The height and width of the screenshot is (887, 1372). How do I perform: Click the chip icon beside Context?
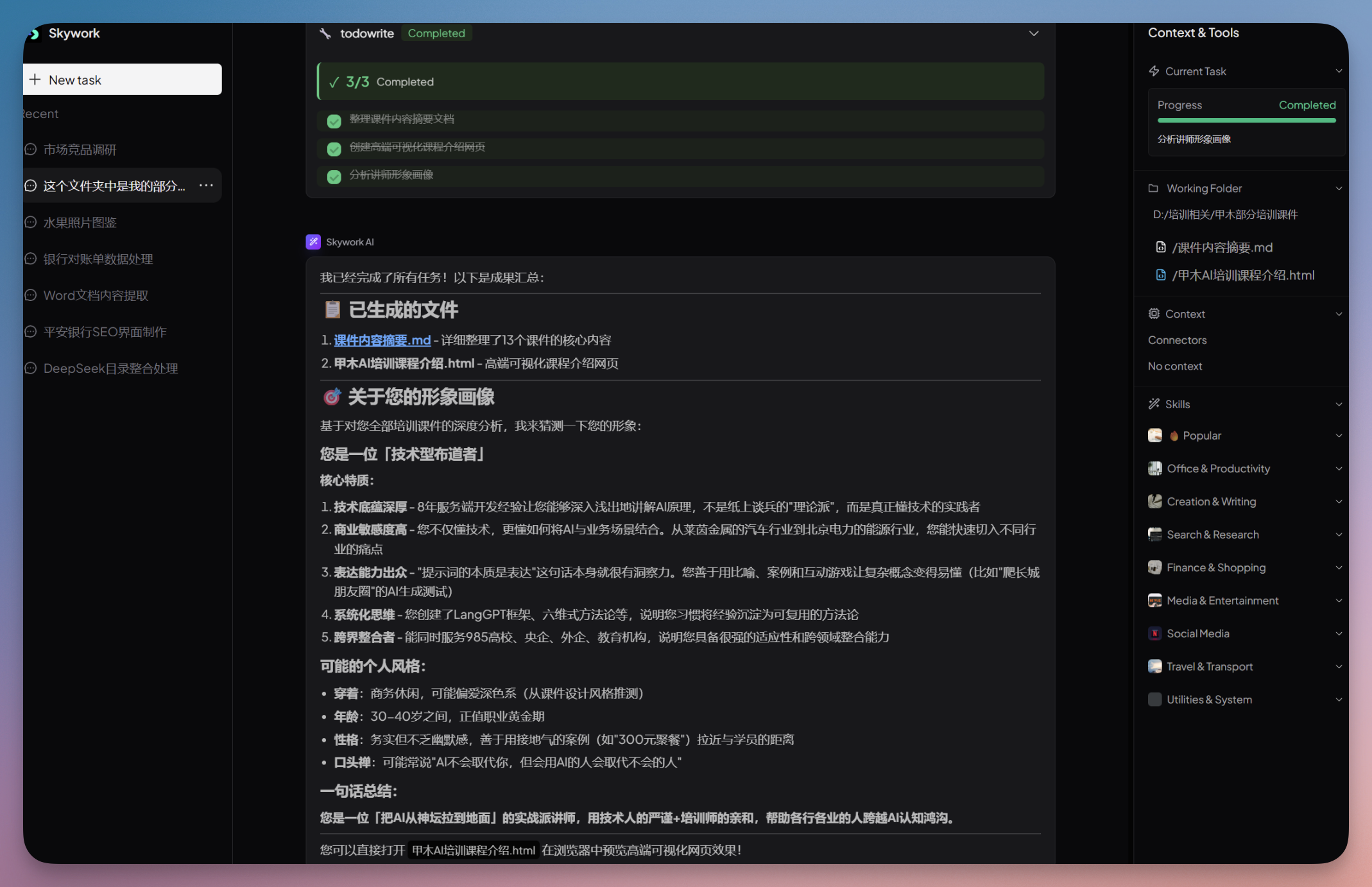[1154, 314]
